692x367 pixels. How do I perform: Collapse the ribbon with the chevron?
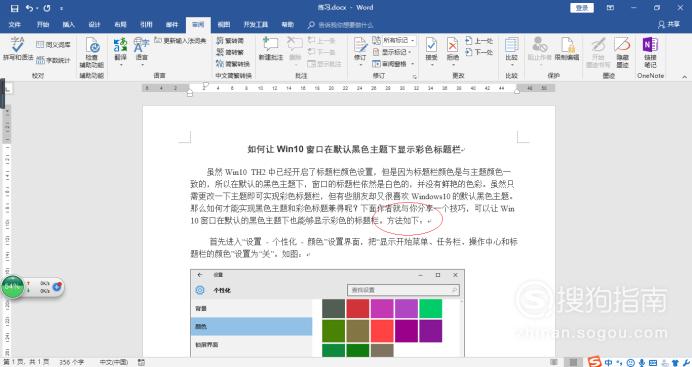point(684,77)
